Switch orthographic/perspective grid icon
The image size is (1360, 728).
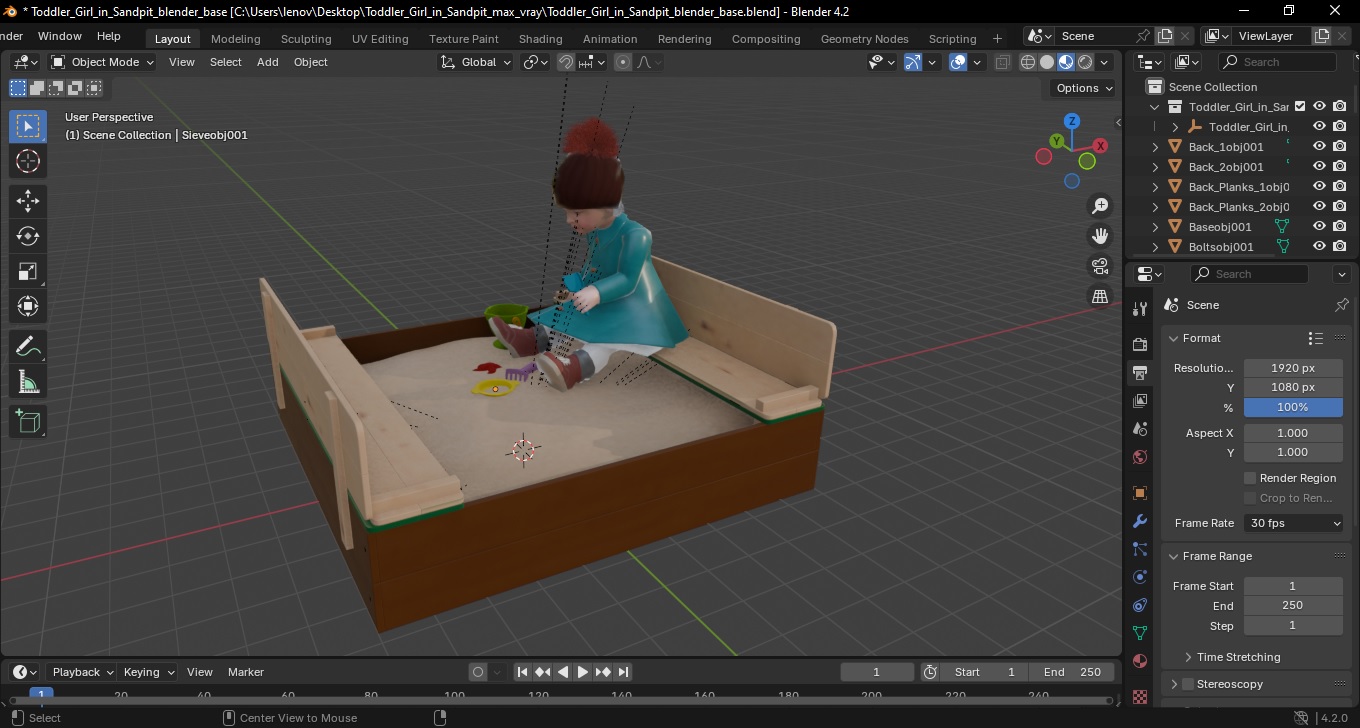click(x=1100, y=296)
